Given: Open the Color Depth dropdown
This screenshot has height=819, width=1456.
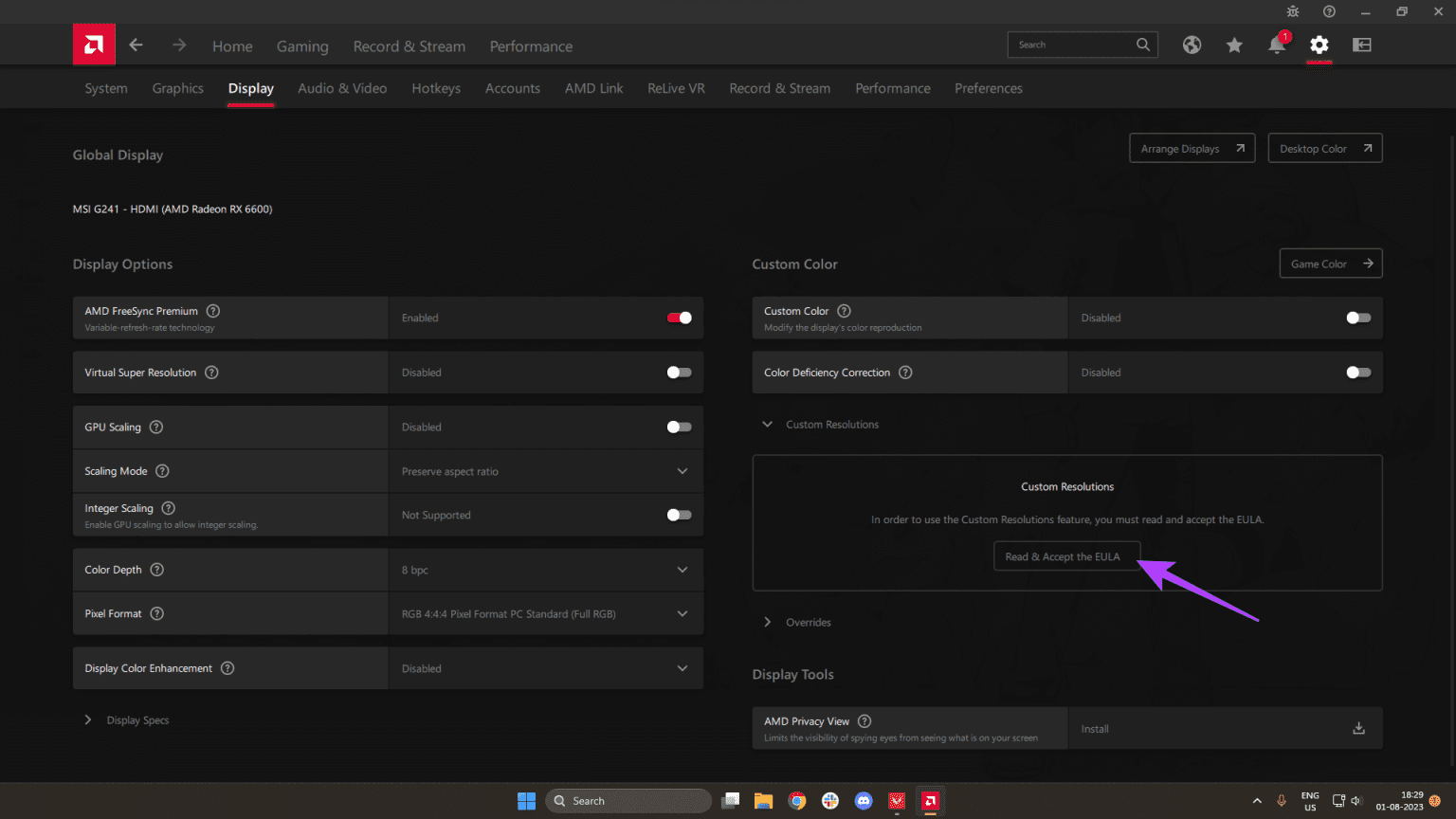Looking at the screenshot, I should (x=682, y=569).
